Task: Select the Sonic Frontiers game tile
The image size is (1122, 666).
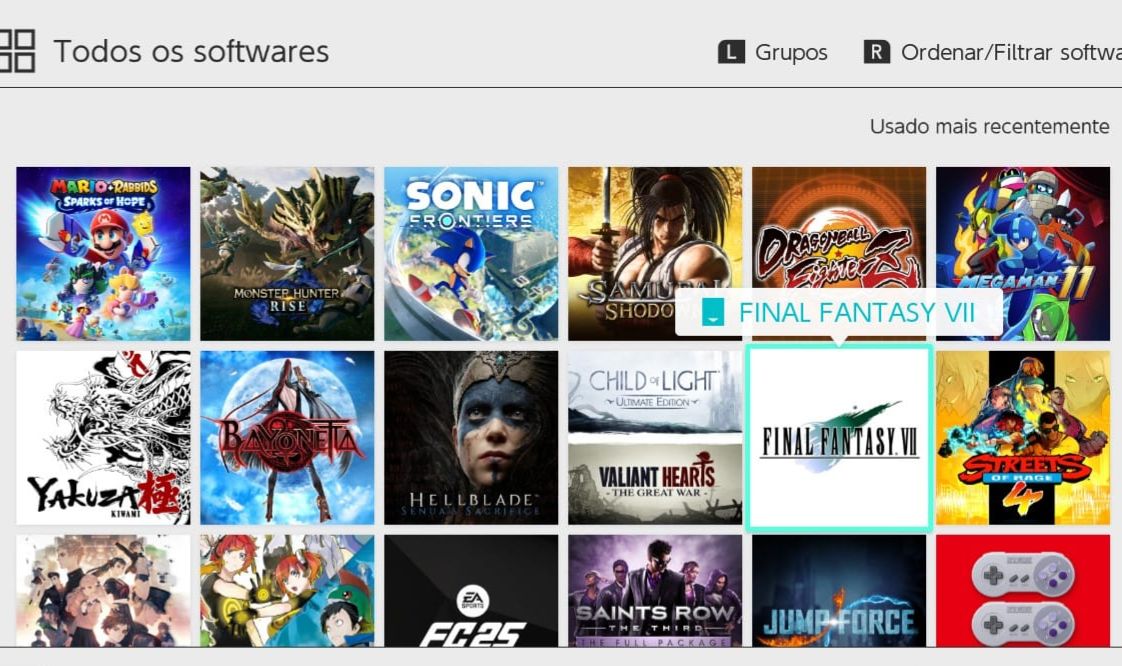Action: [x=471, y=253]
